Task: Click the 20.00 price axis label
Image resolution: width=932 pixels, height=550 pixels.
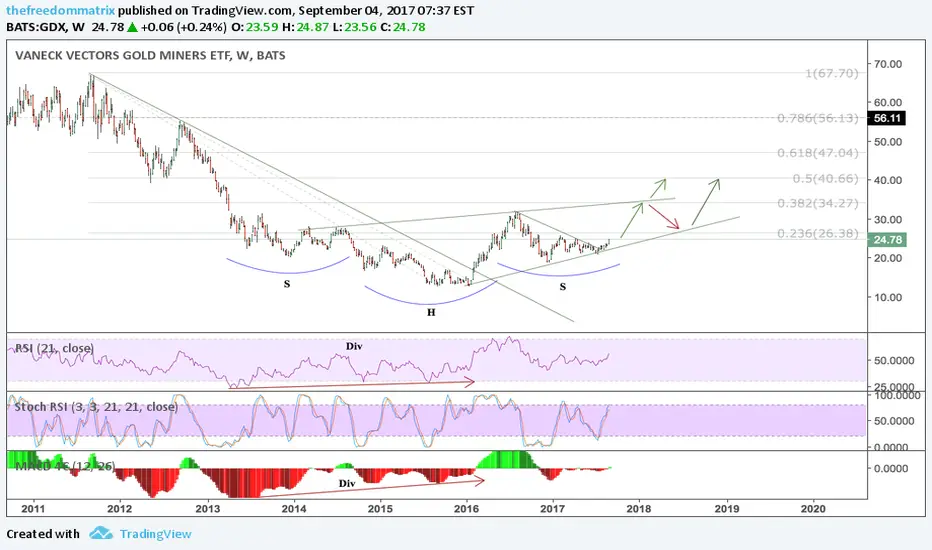Action: pos(887,258)
